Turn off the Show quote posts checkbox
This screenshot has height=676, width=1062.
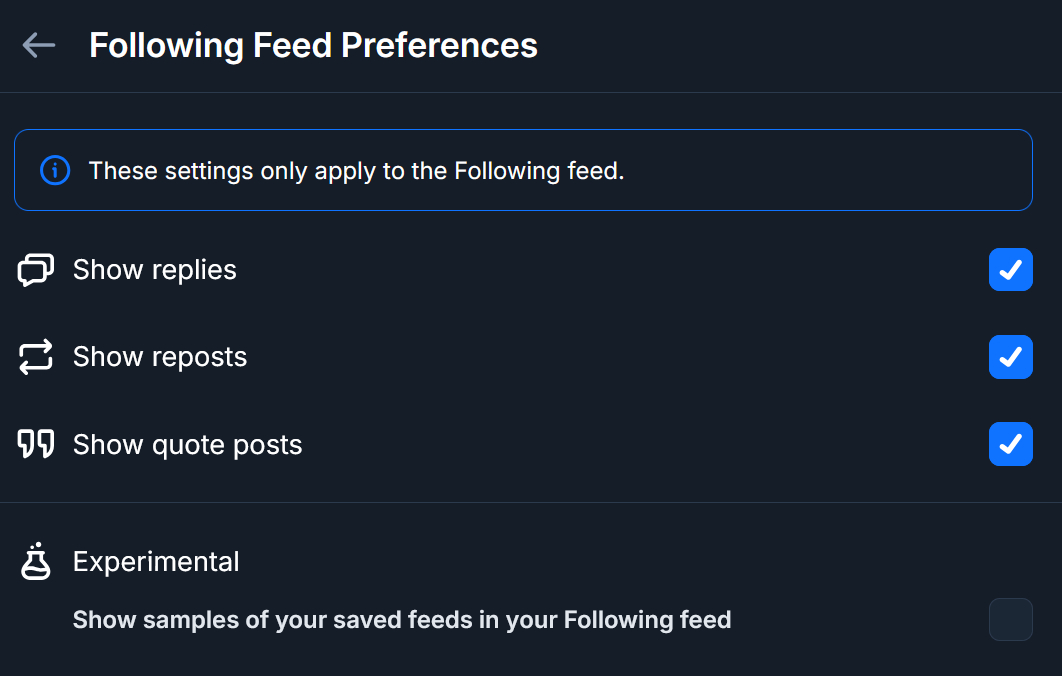(1010, 444)
